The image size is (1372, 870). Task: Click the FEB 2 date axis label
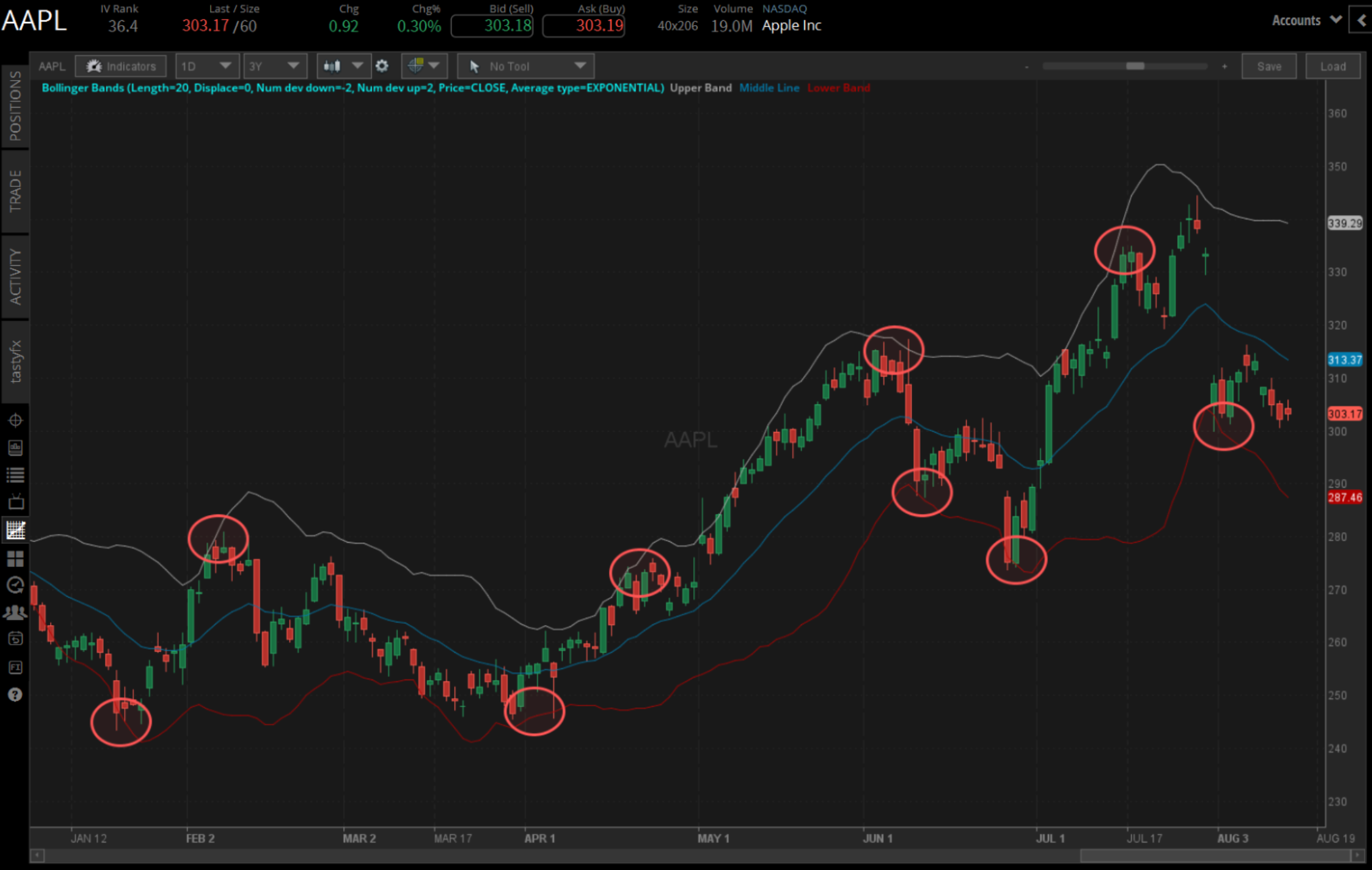point(200,838)
